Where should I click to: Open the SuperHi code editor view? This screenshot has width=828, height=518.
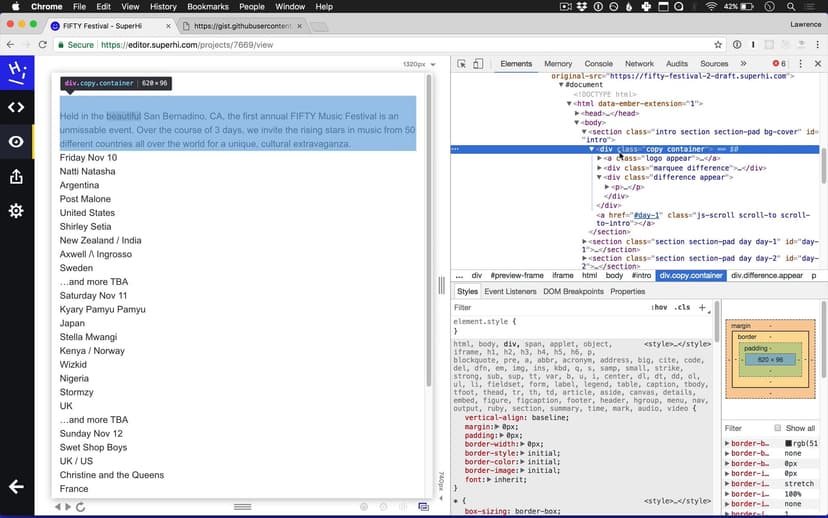tap(16, 107)
